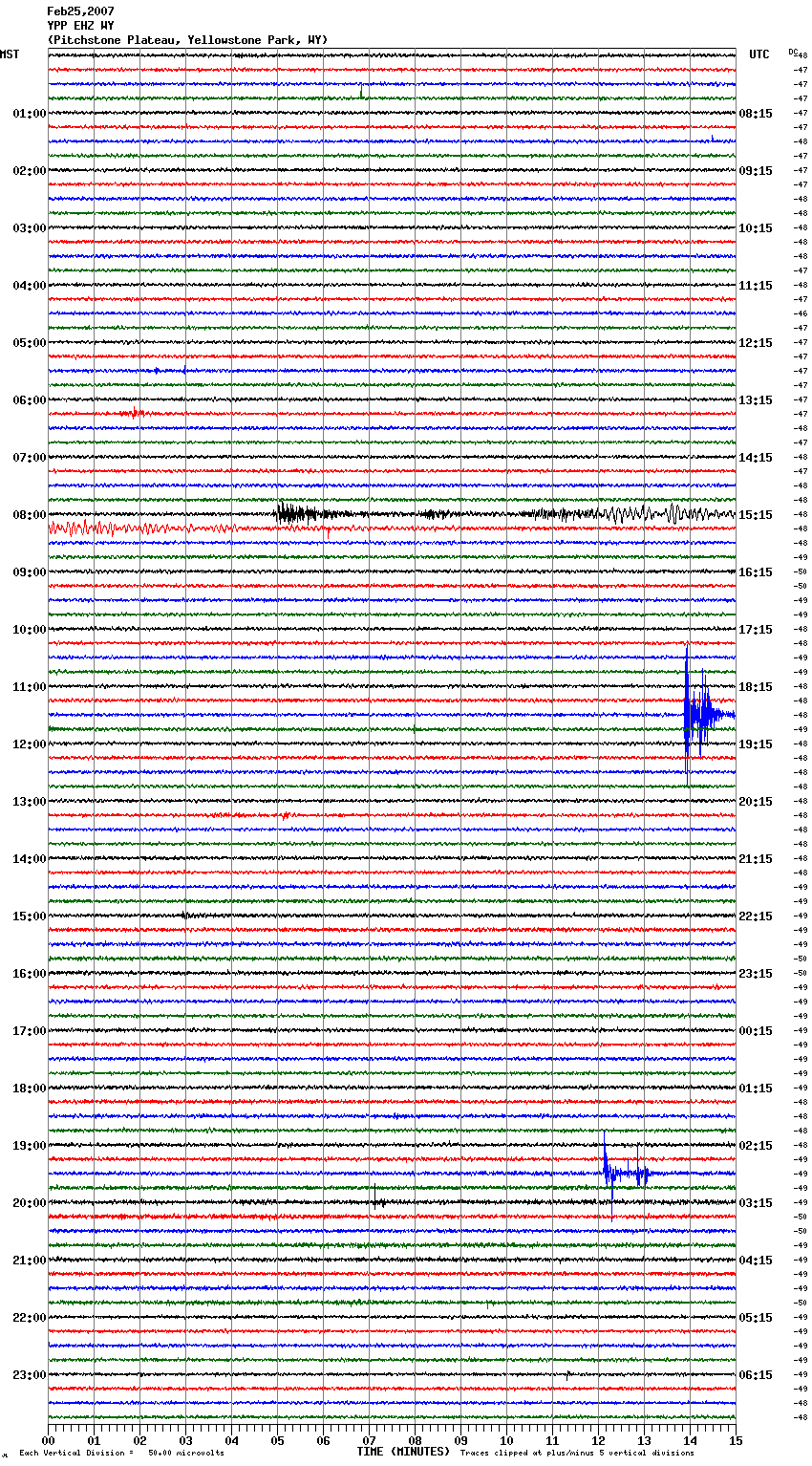Click the Pitchstone Plateau location title
The width and height of the screenshot is (812, 1466).
click(x=187, y=40)
